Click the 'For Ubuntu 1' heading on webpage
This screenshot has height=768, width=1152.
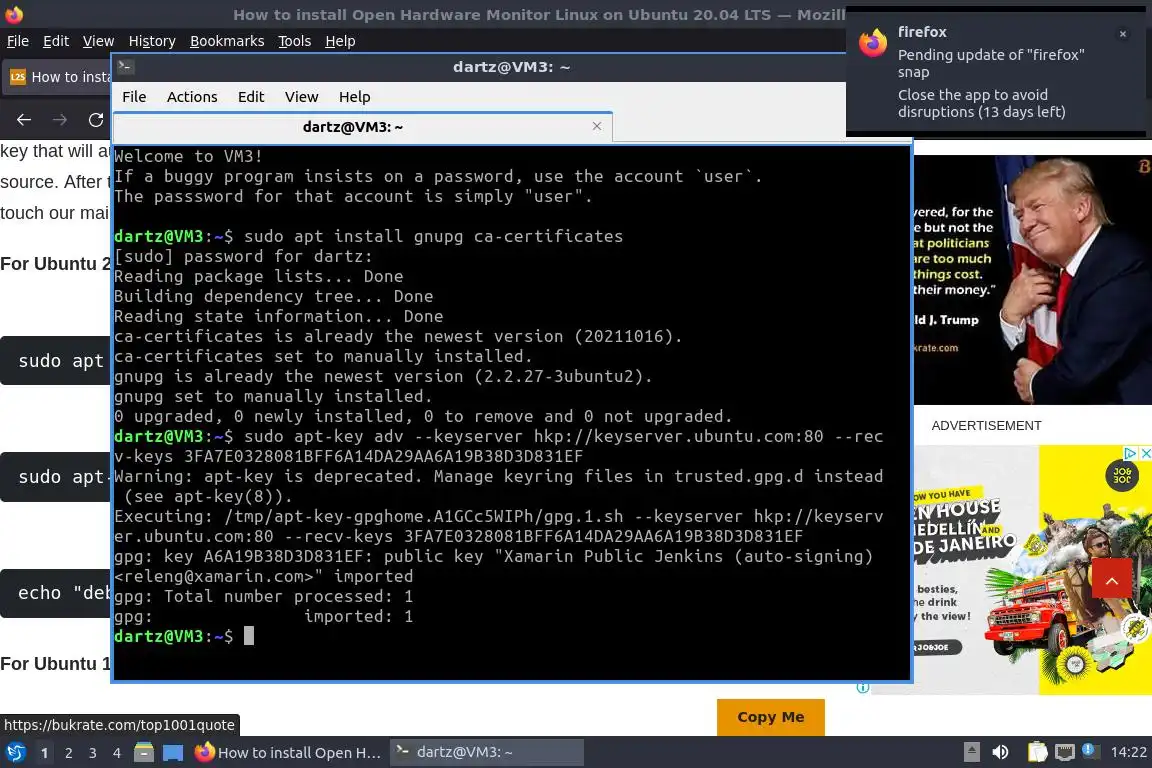55,664
